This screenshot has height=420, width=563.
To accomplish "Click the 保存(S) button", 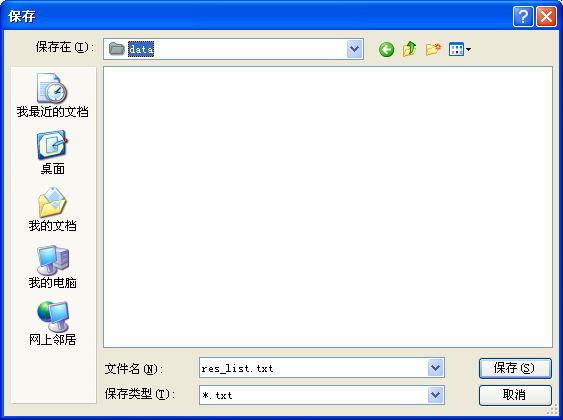I will coord(515,368).
